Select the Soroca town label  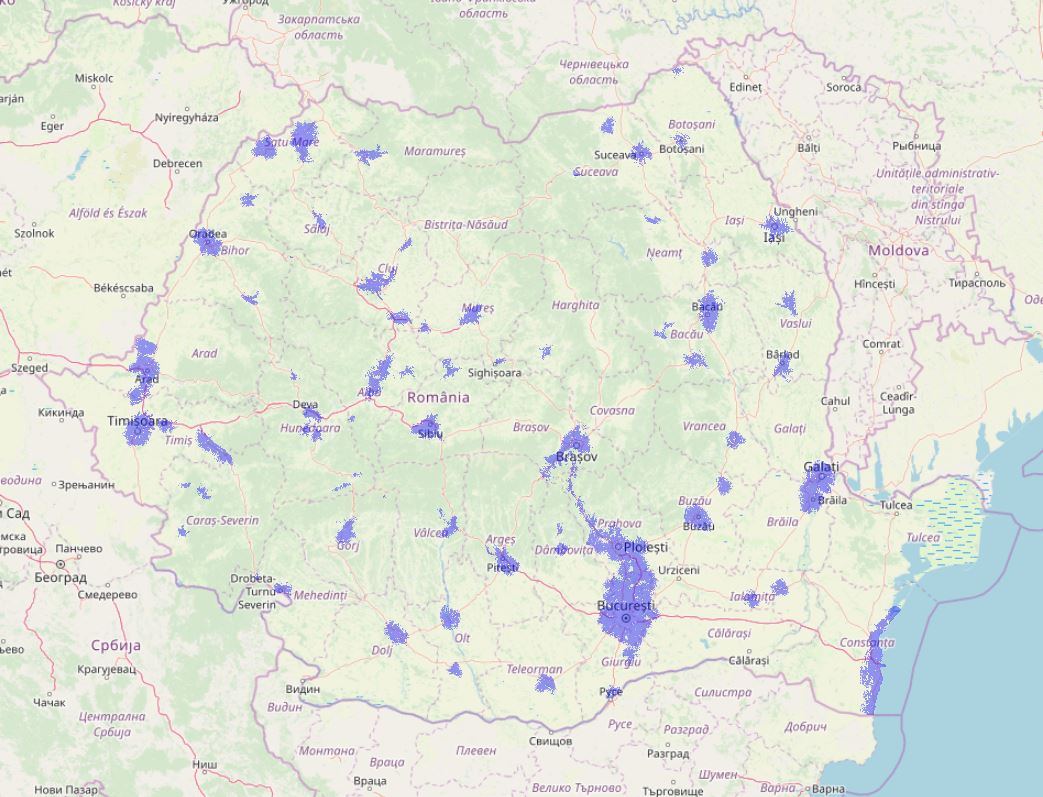click(843, 87)
